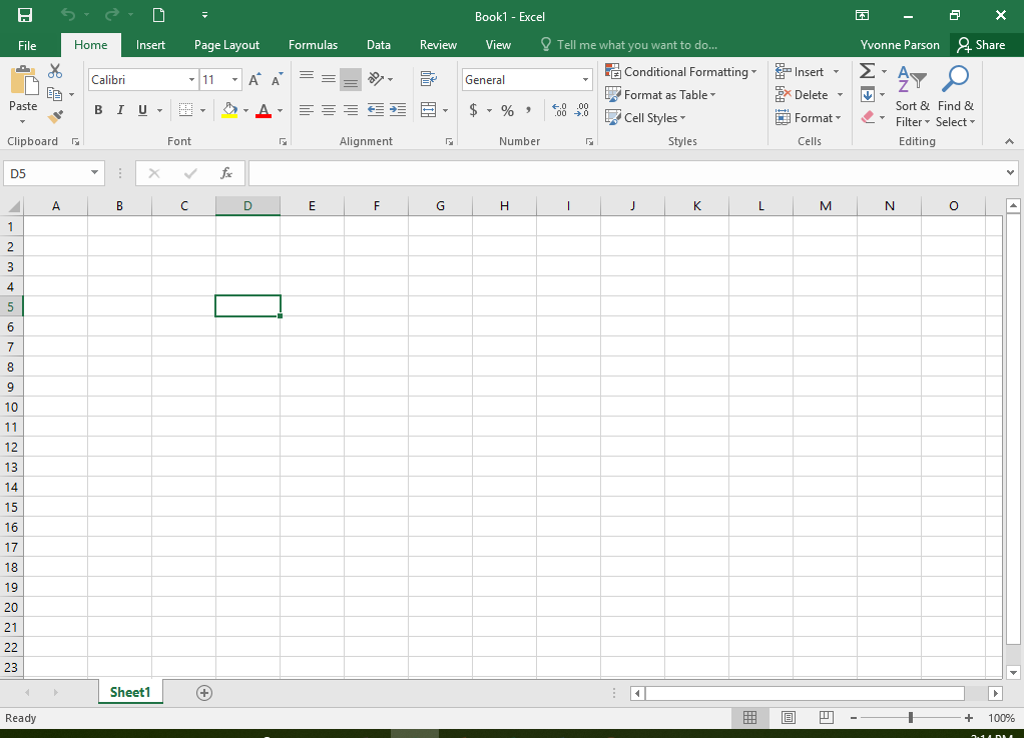This screenshot has height=738, width=1024.
Task: Increase indent in the Alignment group
Action: [398, 110]
